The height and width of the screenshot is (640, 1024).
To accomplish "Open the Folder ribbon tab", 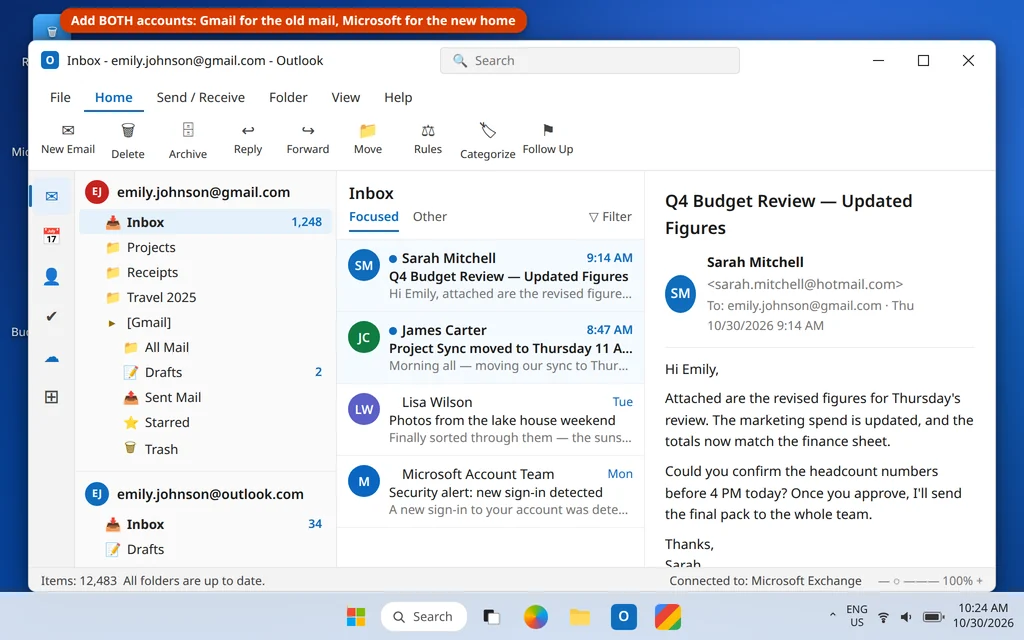I will pyautogui.click(x=288, y=97).
